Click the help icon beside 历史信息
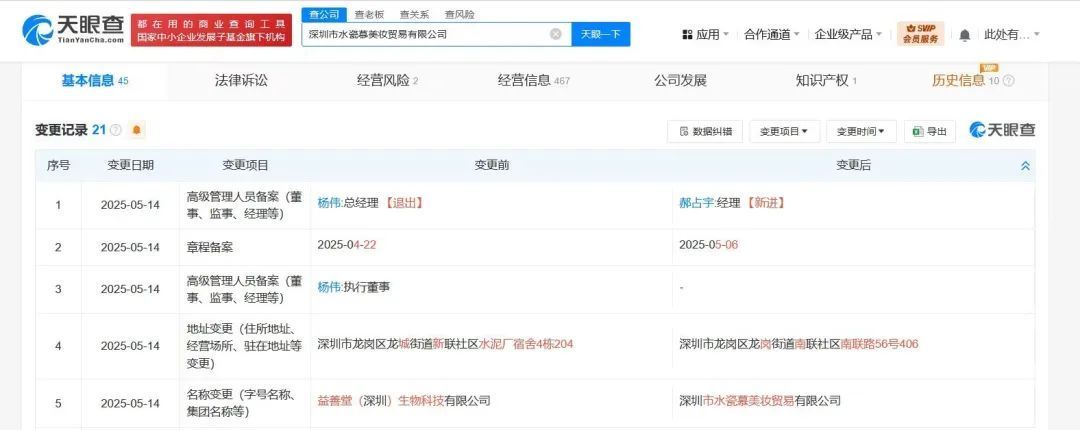The width and height of the screenshot is (1080, 430). [x=1008, y=81]
